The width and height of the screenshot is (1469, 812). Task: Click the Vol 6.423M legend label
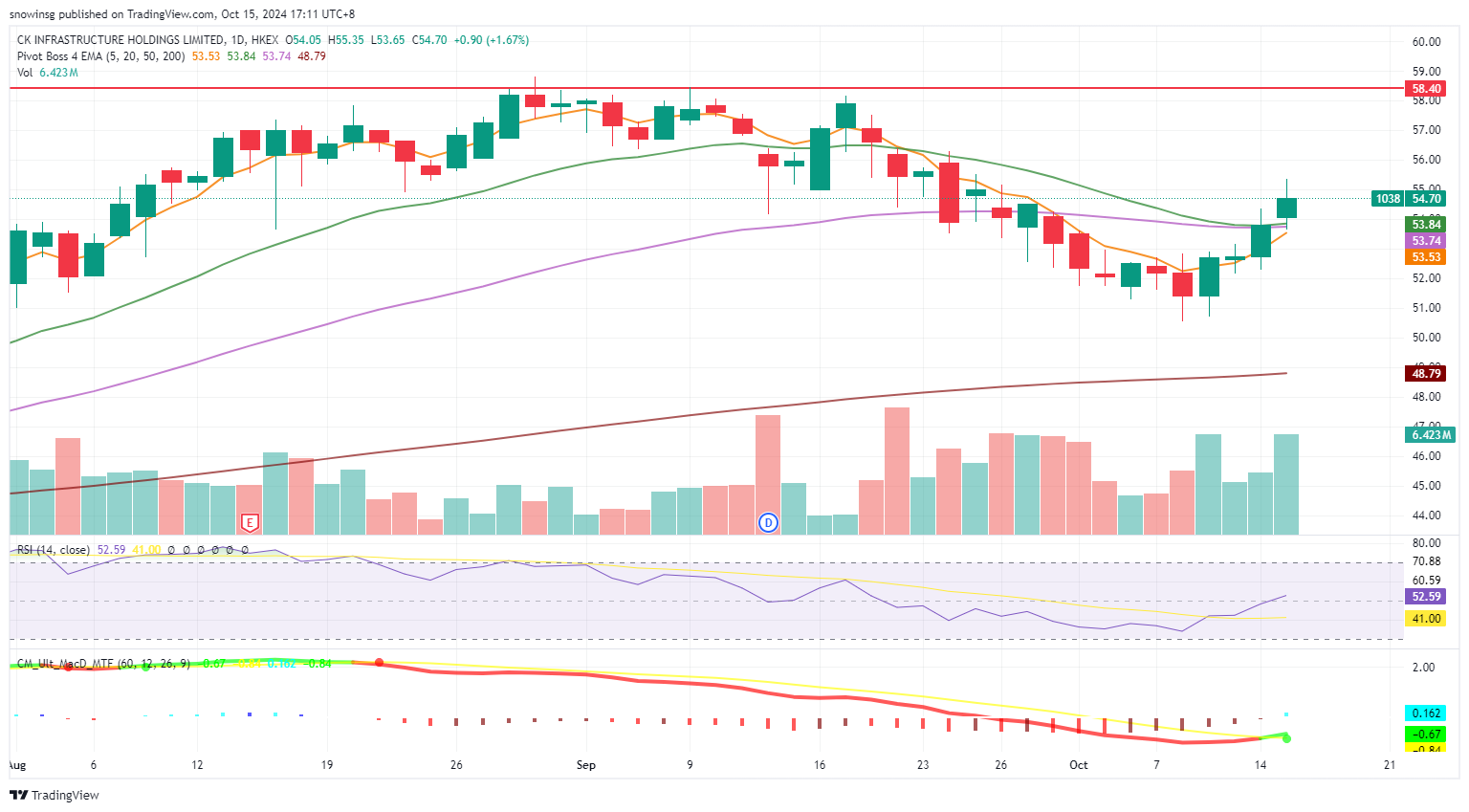[48, 73]
